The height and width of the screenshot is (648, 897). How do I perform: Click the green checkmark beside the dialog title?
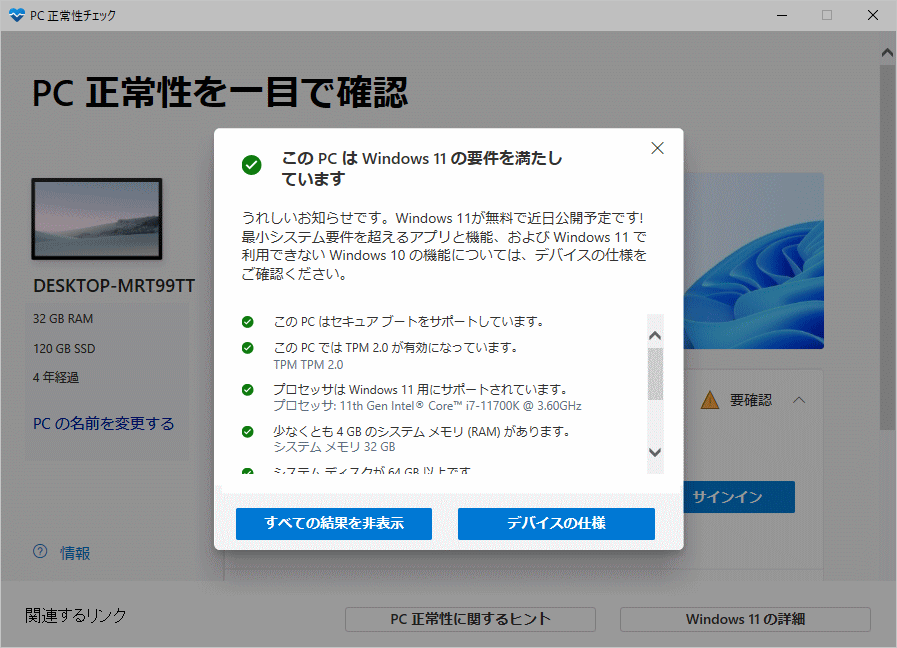pyautogui.click(x=252, y=165)
